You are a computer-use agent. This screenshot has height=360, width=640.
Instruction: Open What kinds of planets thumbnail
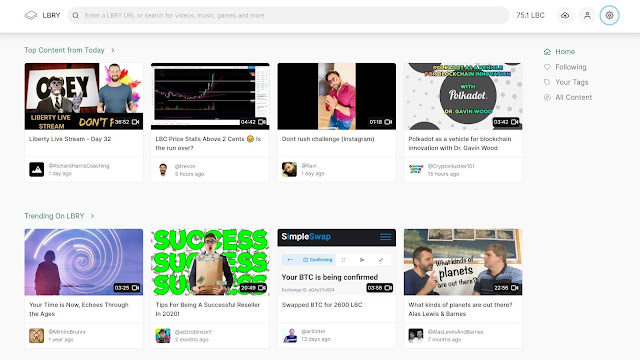coord(463,262)
